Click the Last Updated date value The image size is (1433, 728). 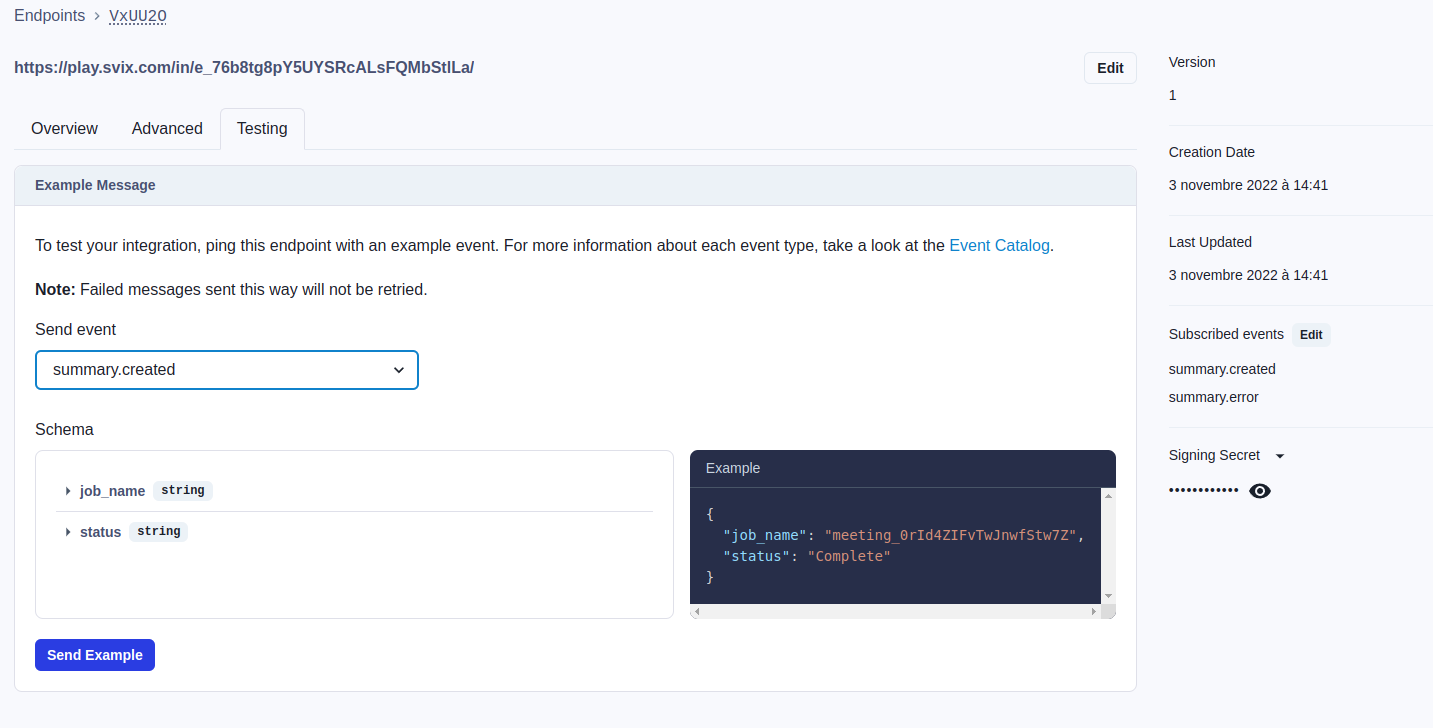click(1248, 275)
